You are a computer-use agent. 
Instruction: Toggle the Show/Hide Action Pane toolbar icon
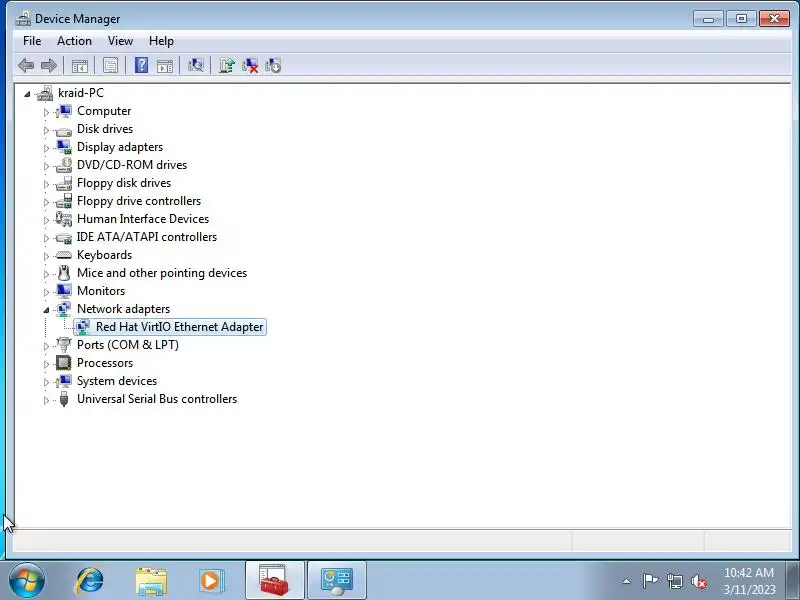pos(165,65)
